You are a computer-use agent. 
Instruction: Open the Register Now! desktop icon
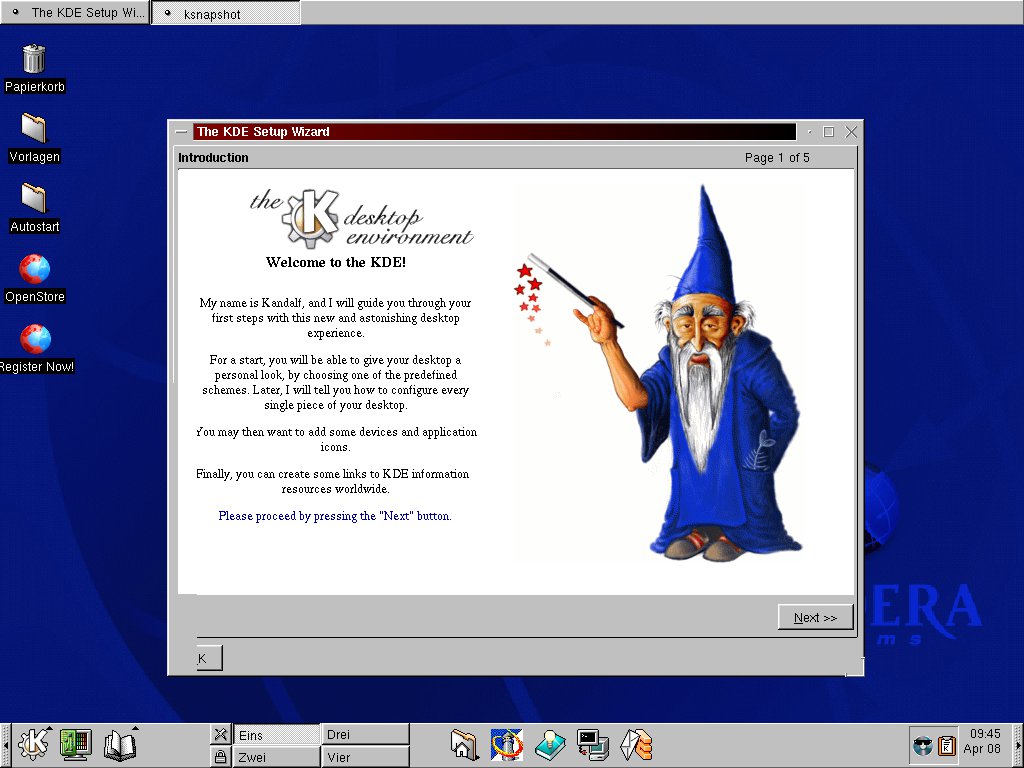click(36, 349)
